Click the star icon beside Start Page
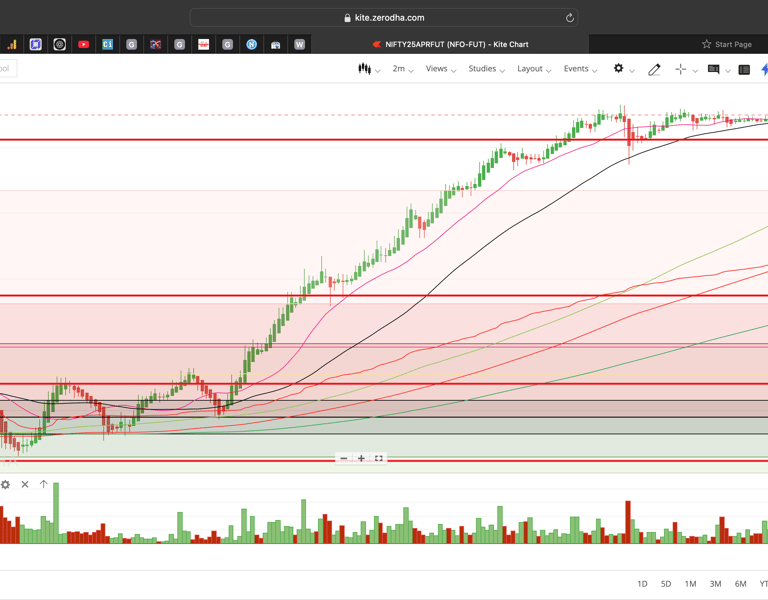 click(706, 44)
